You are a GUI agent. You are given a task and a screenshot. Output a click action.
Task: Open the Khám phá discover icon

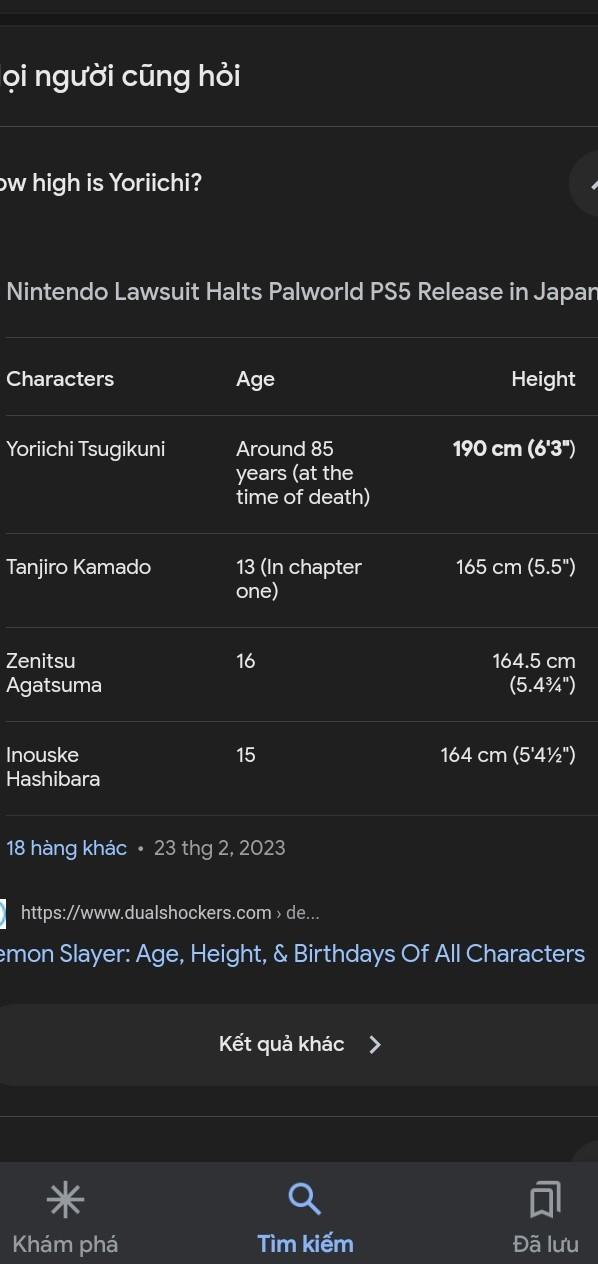tap(65, 1200)
